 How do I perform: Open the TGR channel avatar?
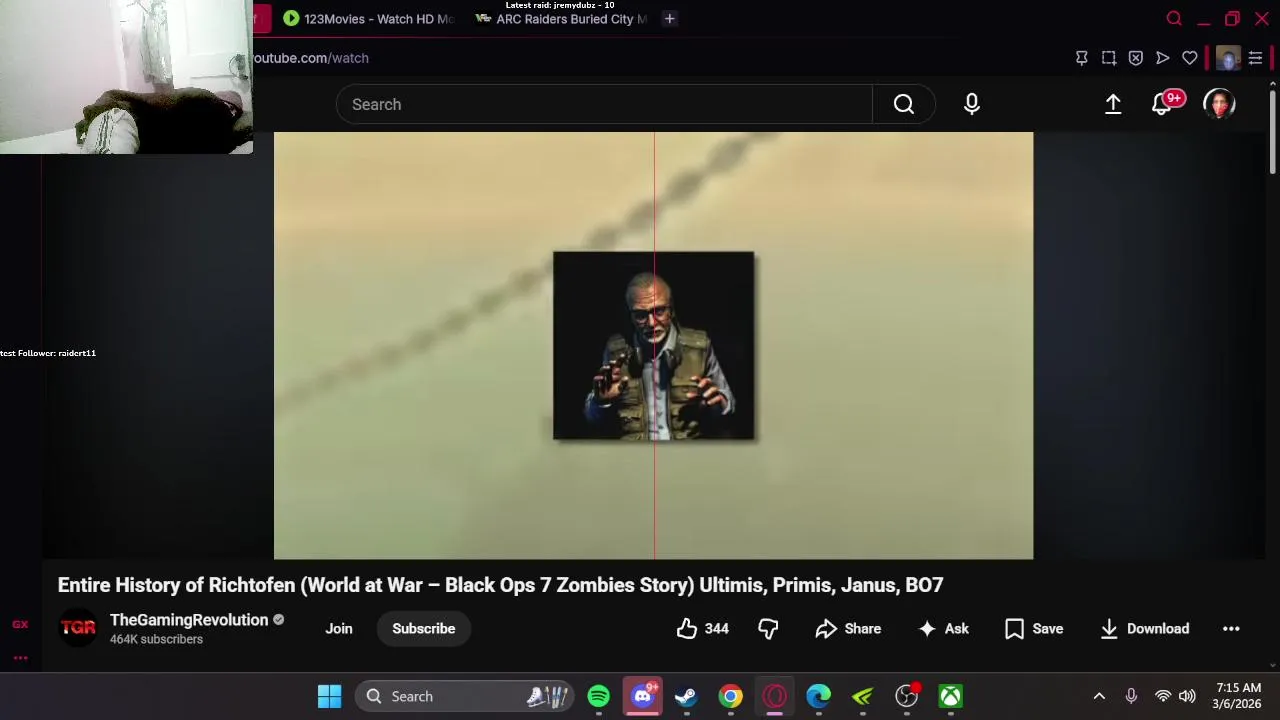[78, 628]
